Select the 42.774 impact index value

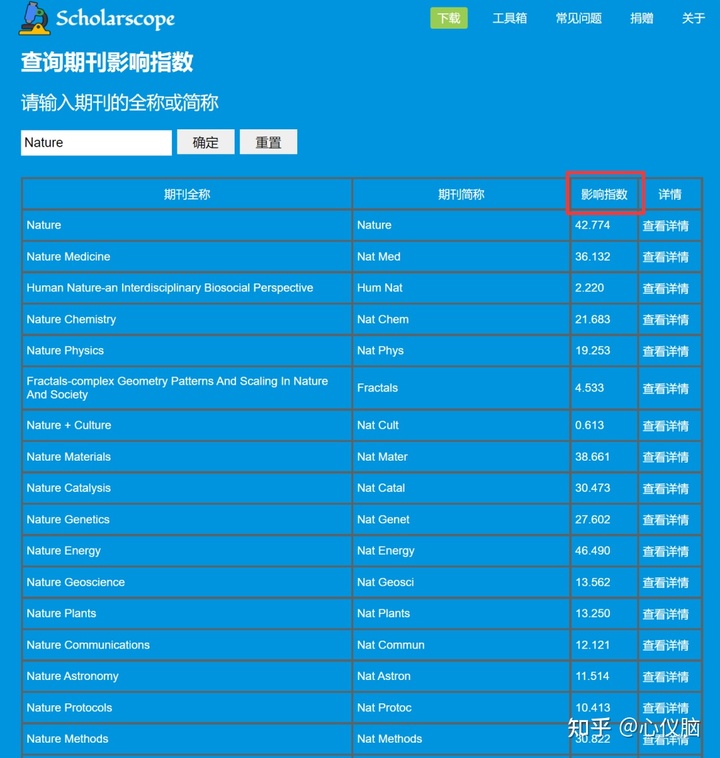(592, 225)
